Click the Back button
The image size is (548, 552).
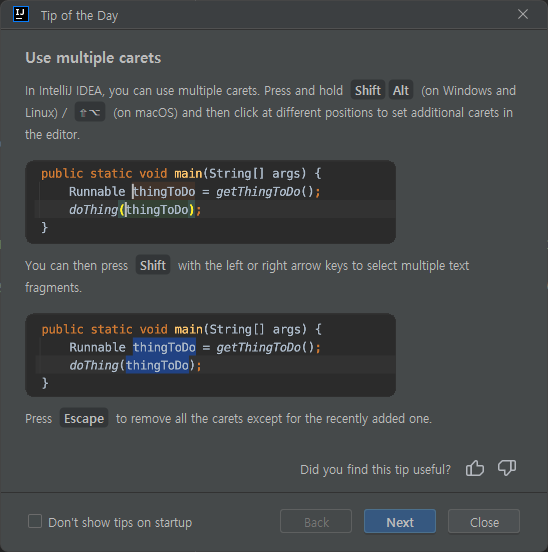tap(316, 521)
